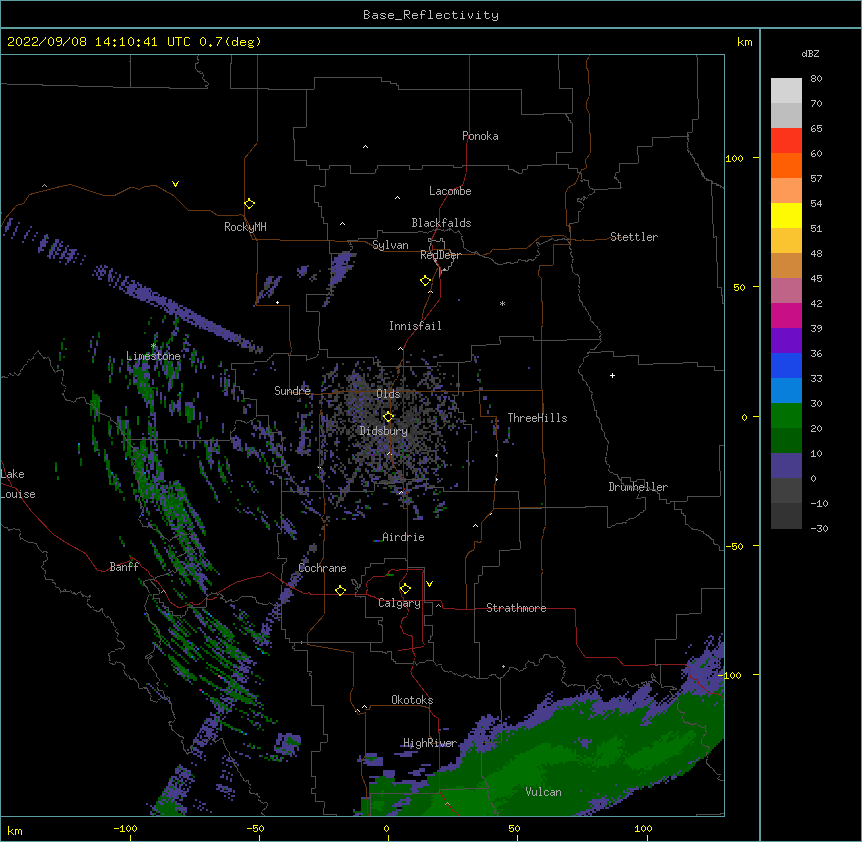Click the ThreeHills town label
This screenshot has height=842, width=862.
pyautogui.click(x=537, y=418)
